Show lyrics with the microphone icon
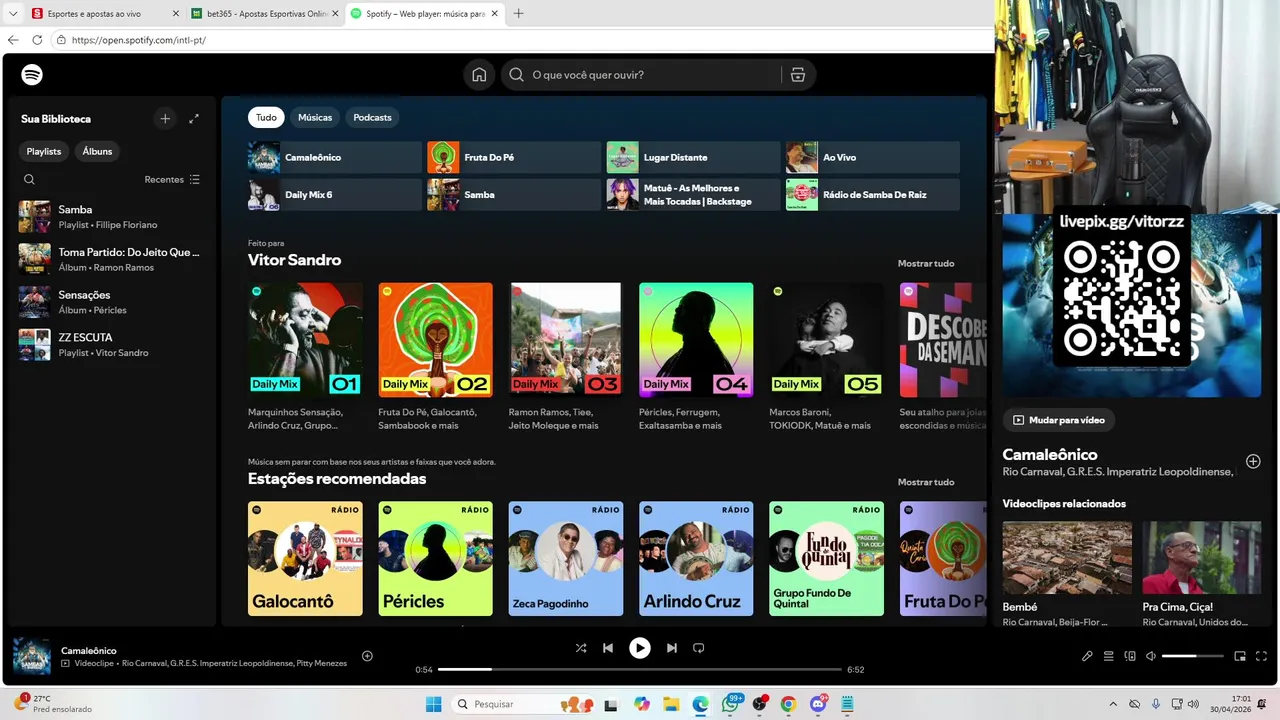This screenshot has height=720, width=1280. 1087,656
